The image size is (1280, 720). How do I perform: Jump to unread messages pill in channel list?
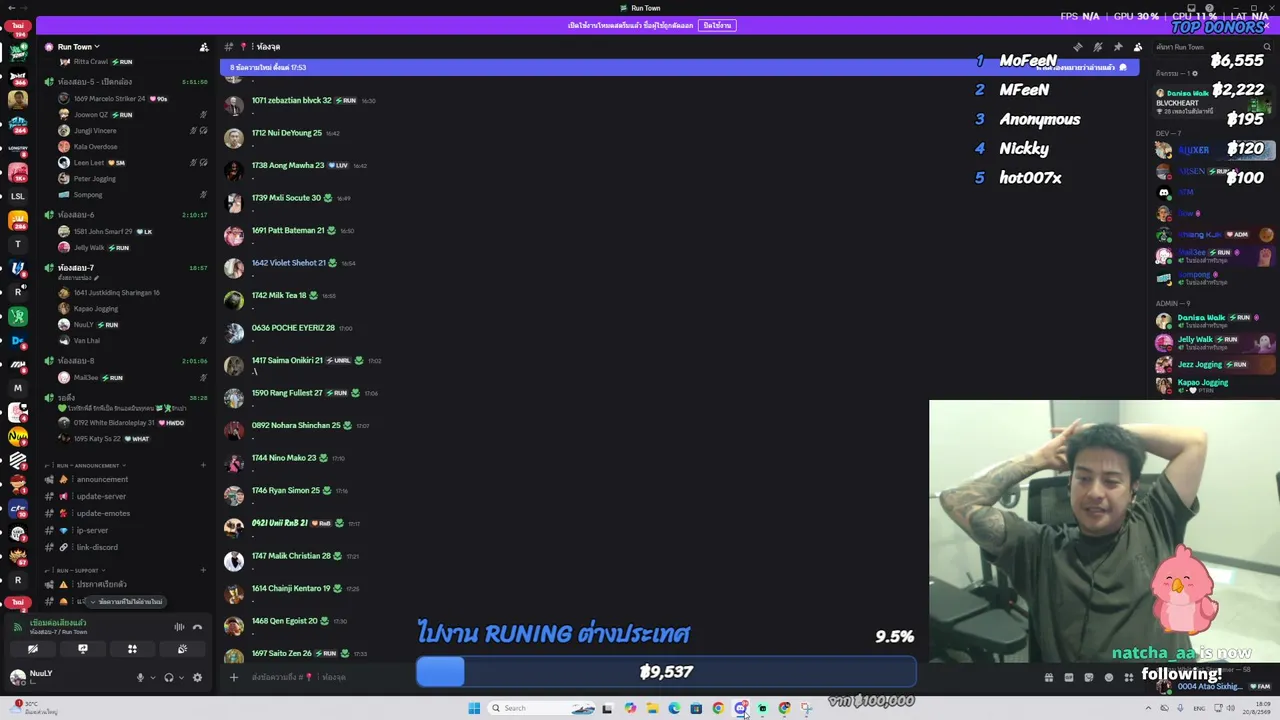click(x=127, y=602)
